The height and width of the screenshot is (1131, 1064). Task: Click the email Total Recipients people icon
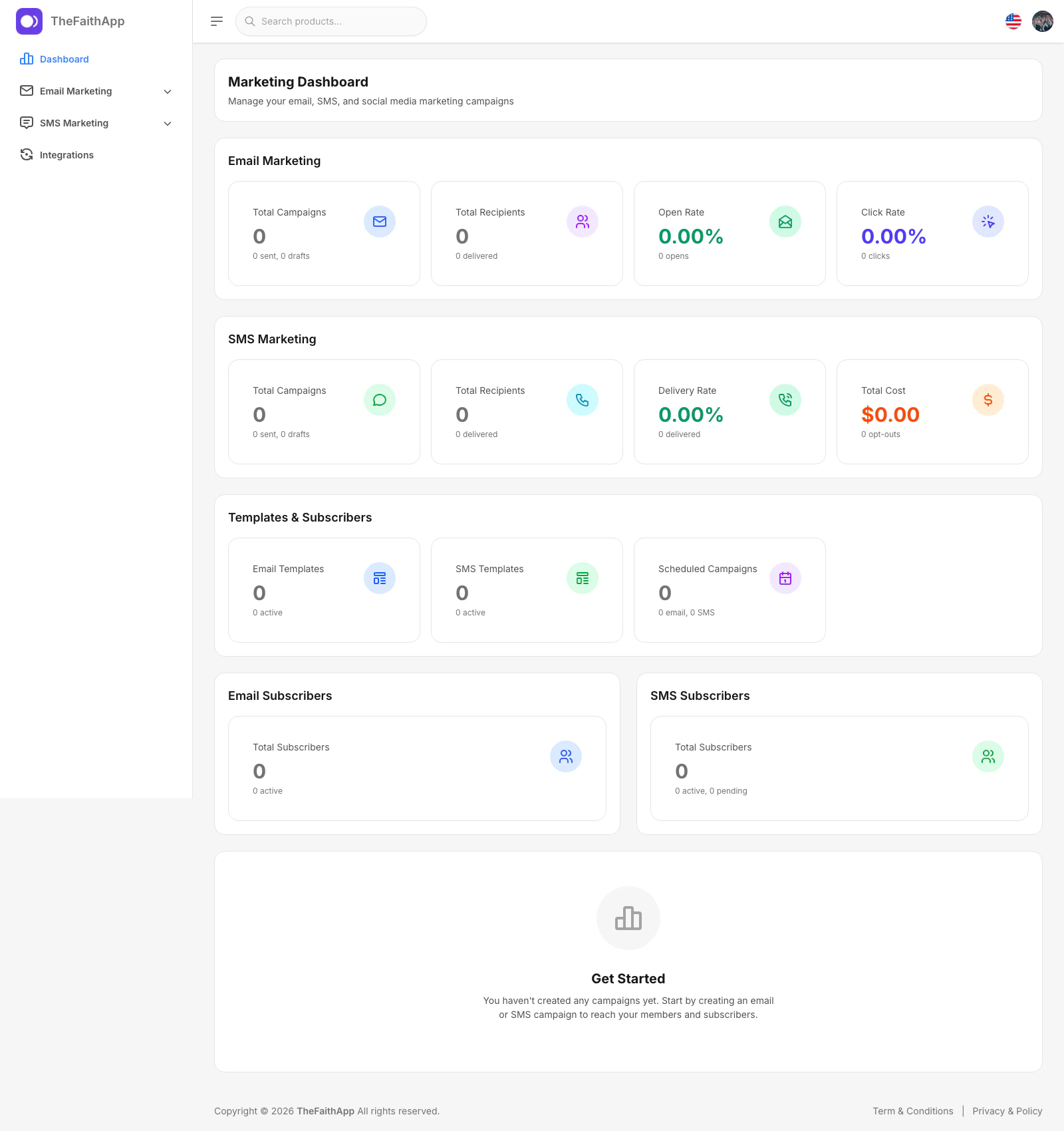click(x=583, y=222)
